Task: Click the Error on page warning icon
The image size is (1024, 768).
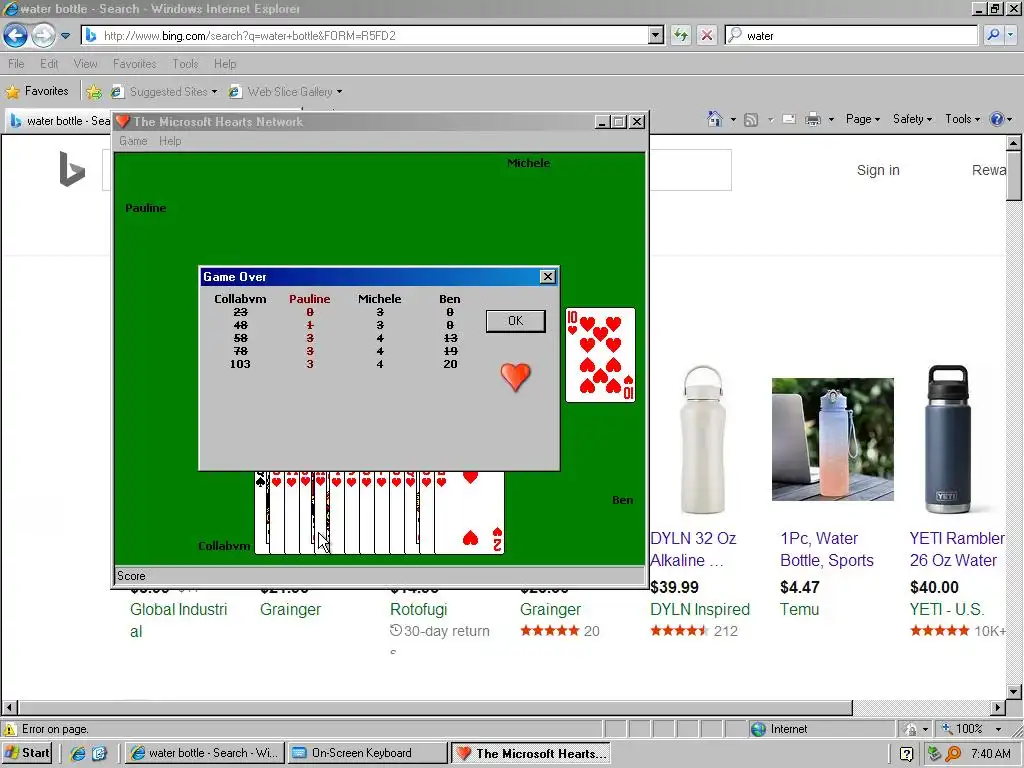Action: pos(10,729)
